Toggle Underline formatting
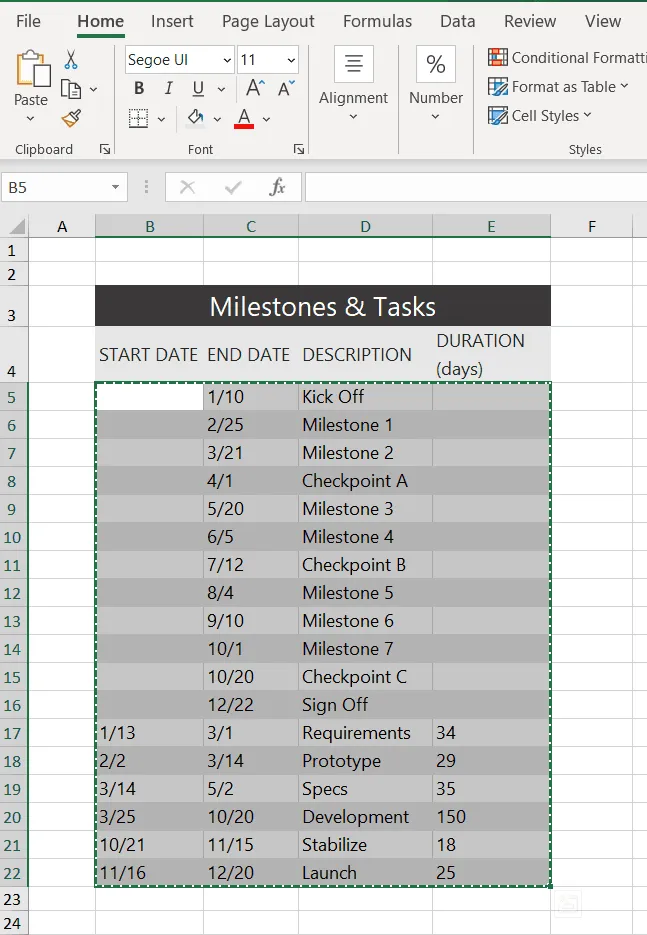Screen dimensions: 647x935 (197, 89)
